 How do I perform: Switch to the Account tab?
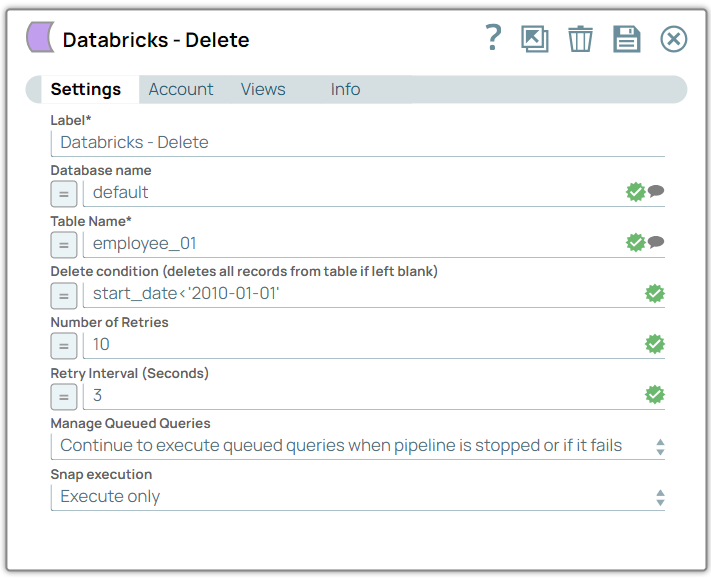(181, 89)
